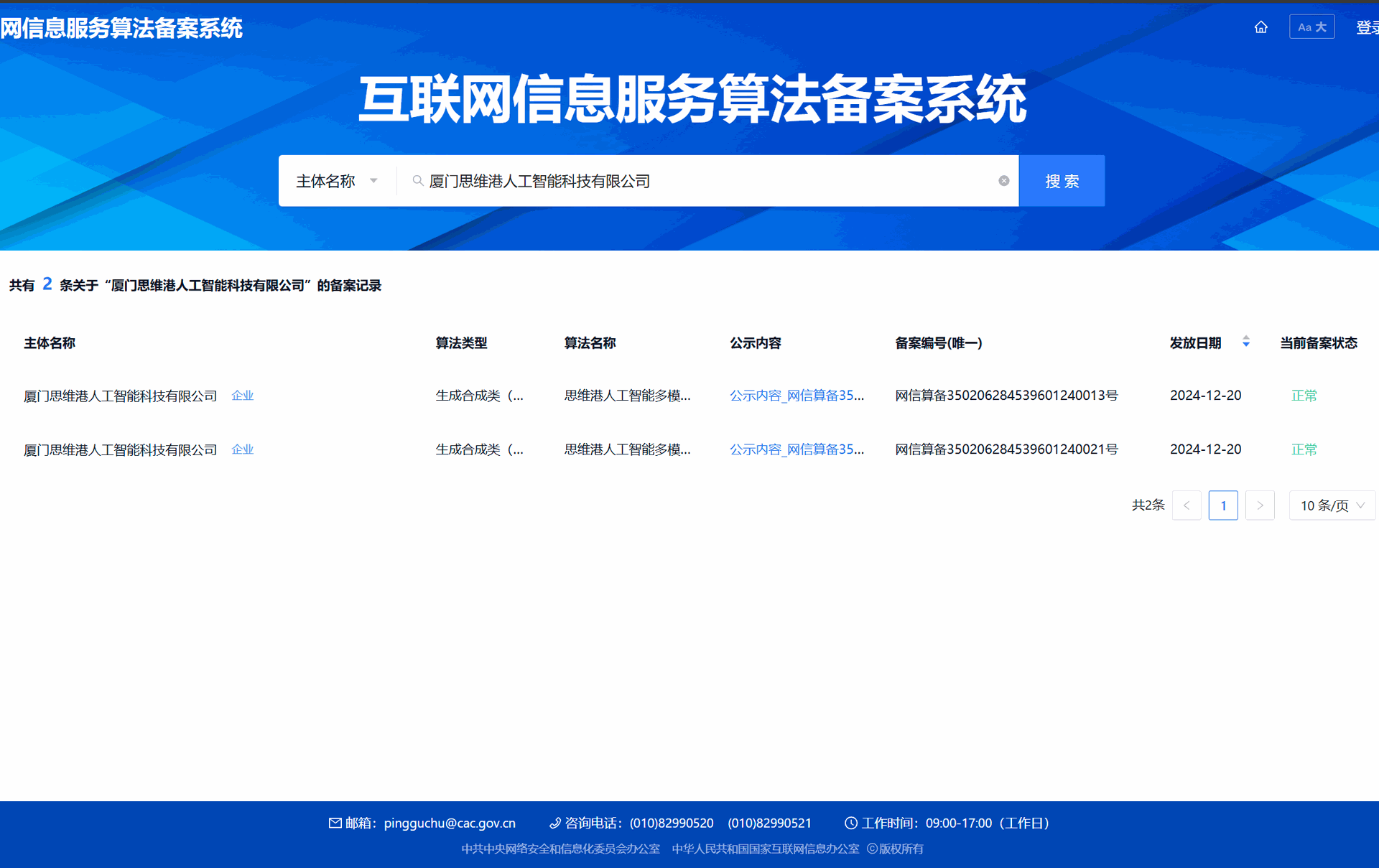This screenshot has width=1379, height=868.
Task: Click the 正常 status in the second row
Action: (1304, 449)
